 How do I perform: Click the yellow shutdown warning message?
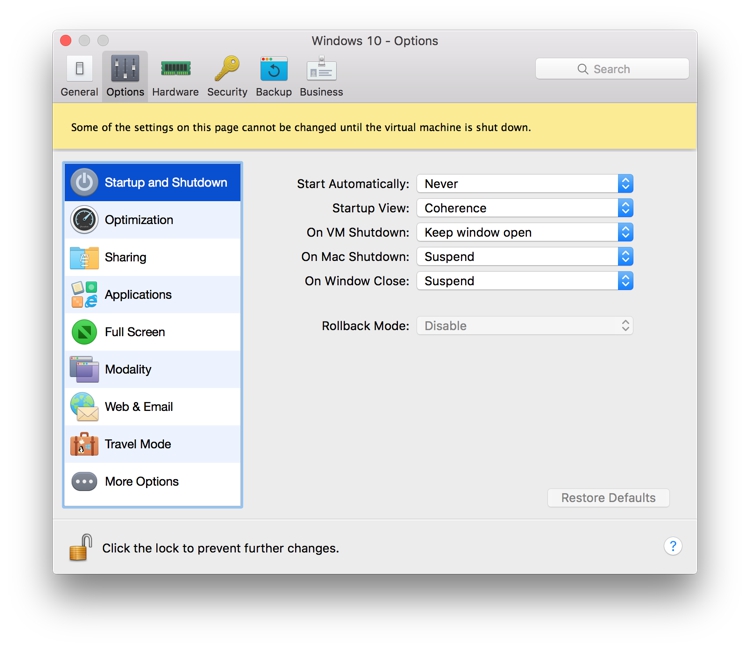pyautogui.click(x=301, y=127)
